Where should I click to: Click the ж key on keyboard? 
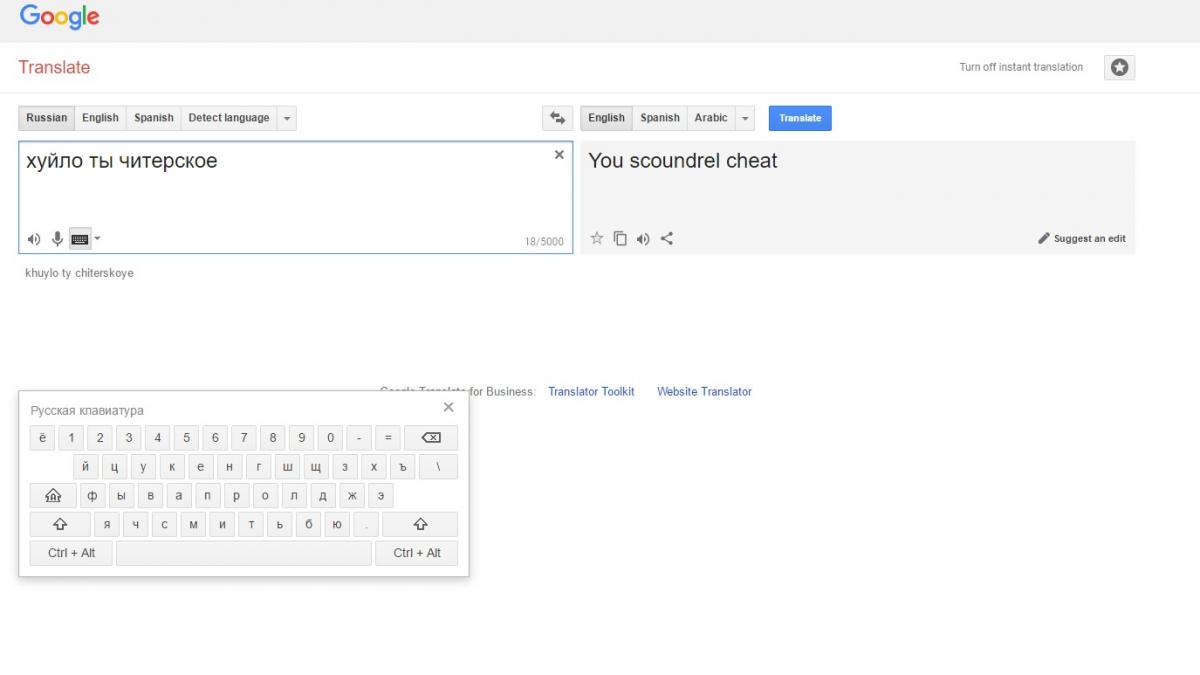coord(352,496)
